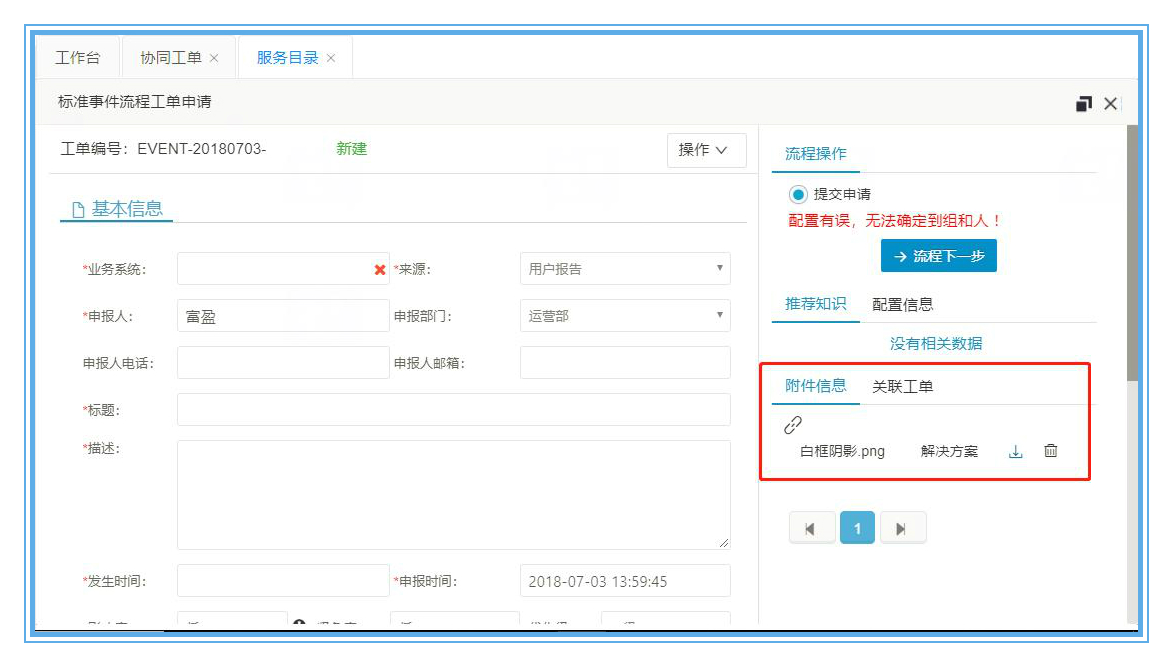The height and width of the screenshot is (667, 1173).
Task: Delete the 白框阴影.png attachment
Action: (1050, 451)
